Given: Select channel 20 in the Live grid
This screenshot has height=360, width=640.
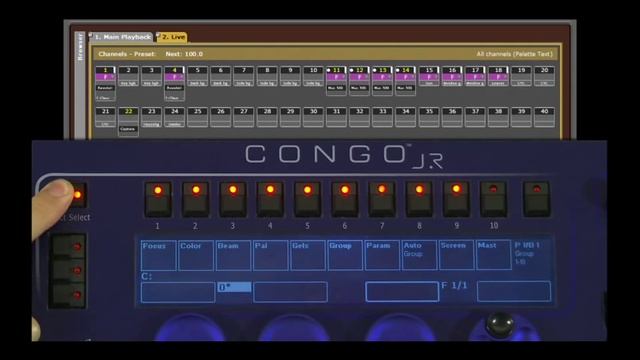Looking at the screenshot, I should (544, 76).
